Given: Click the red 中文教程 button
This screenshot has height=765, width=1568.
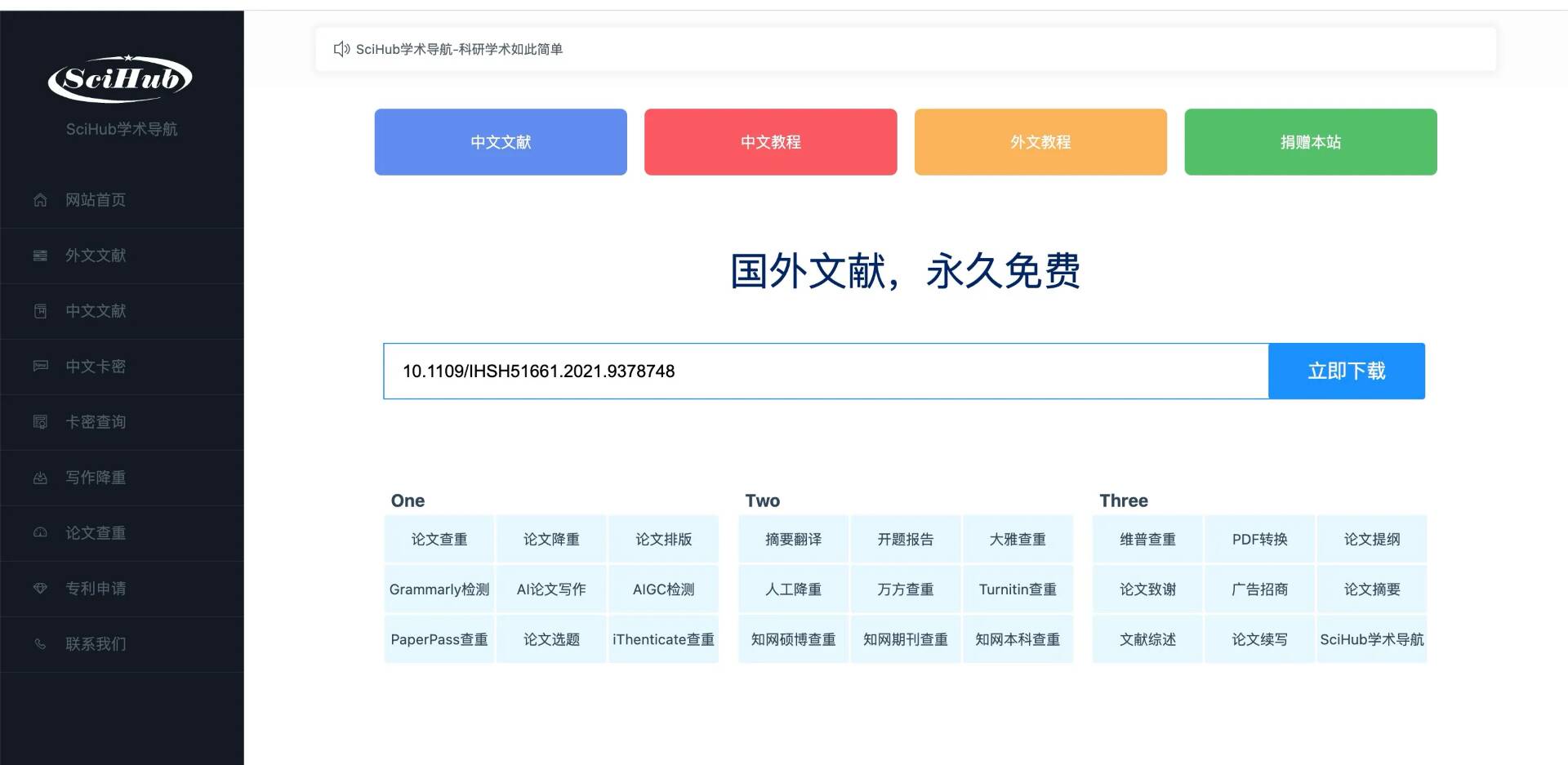Looking at the screenshot, I should click(770, 142).
